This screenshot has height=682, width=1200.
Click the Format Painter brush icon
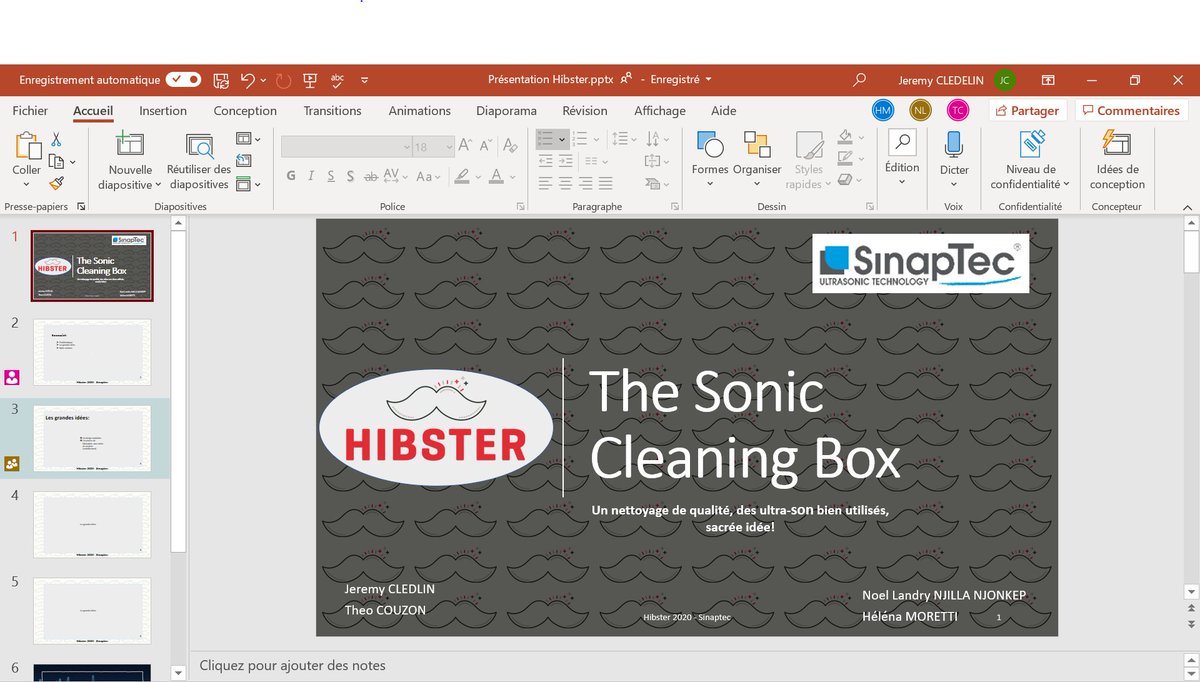pyautogui.click(x=56, y=183)
